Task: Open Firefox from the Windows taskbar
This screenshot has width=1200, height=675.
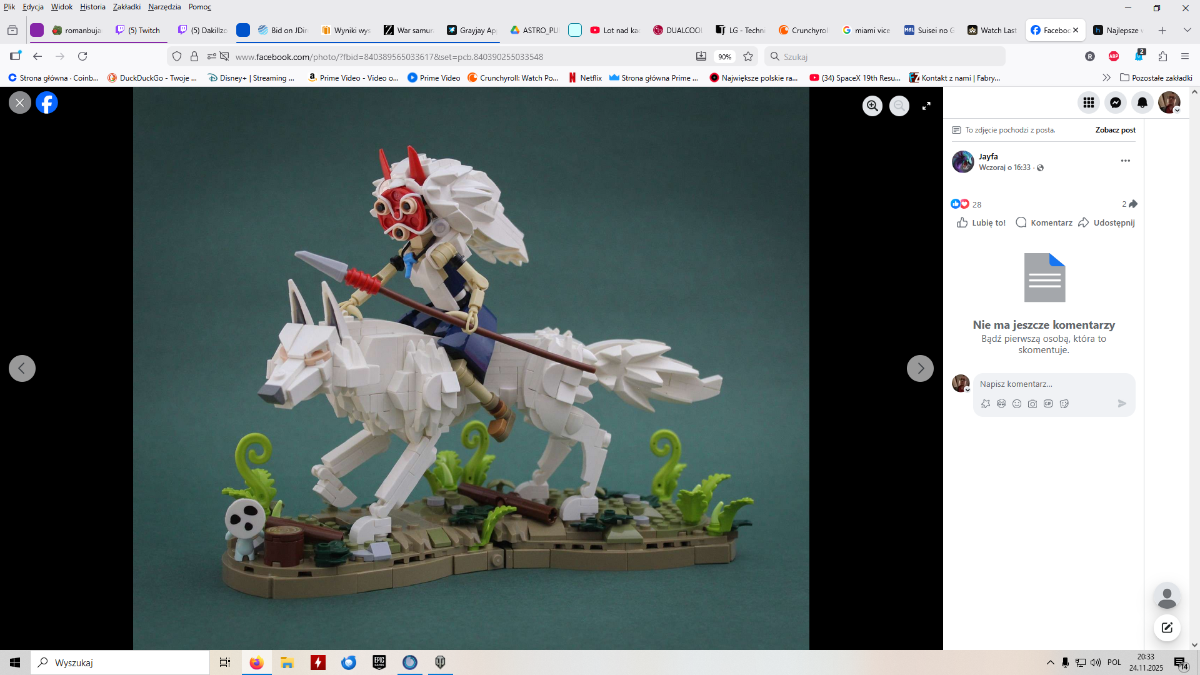Action: coord(256,661)
